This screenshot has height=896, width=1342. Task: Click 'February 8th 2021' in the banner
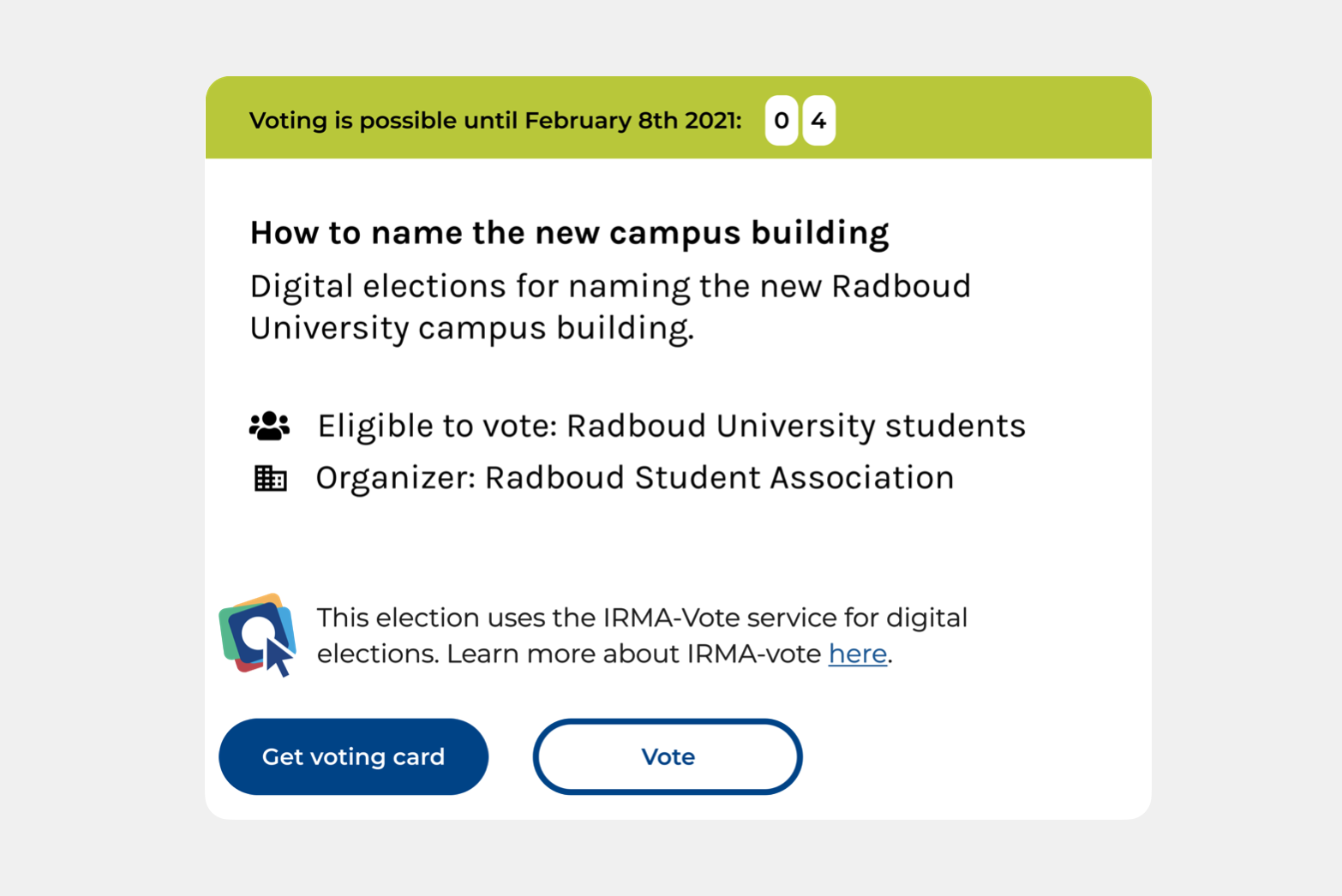click(630, 121)
